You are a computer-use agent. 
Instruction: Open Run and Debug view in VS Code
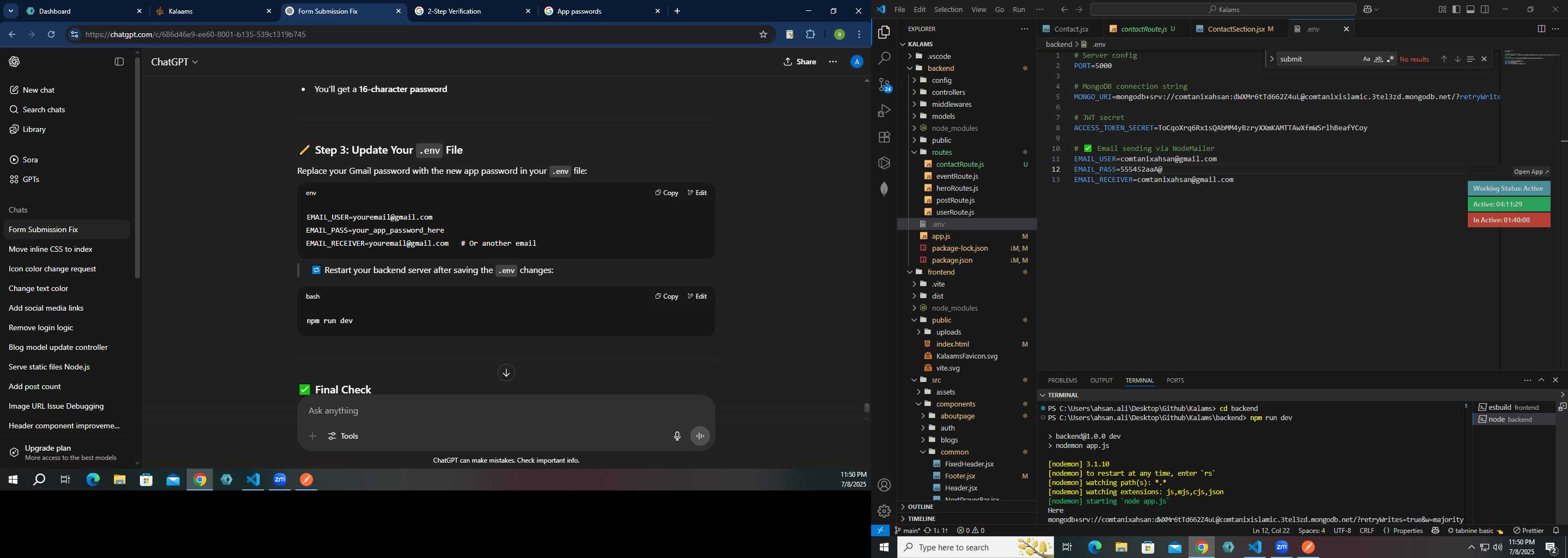click(x=884, y=111)
